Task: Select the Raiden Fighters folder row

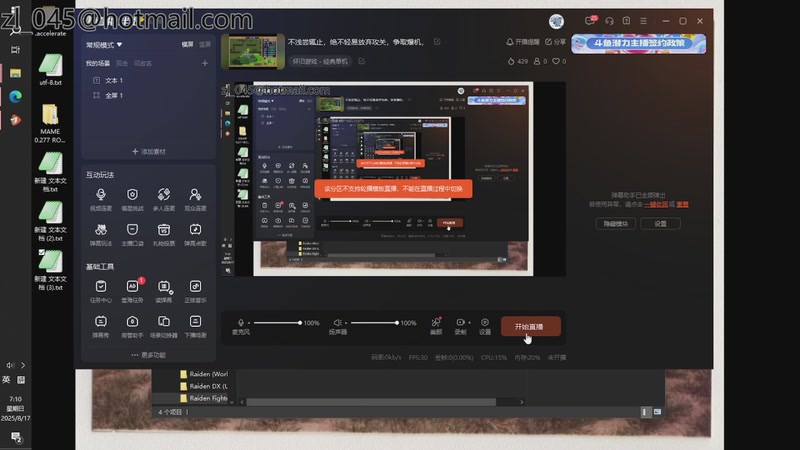Action: (x=204, y=398)
